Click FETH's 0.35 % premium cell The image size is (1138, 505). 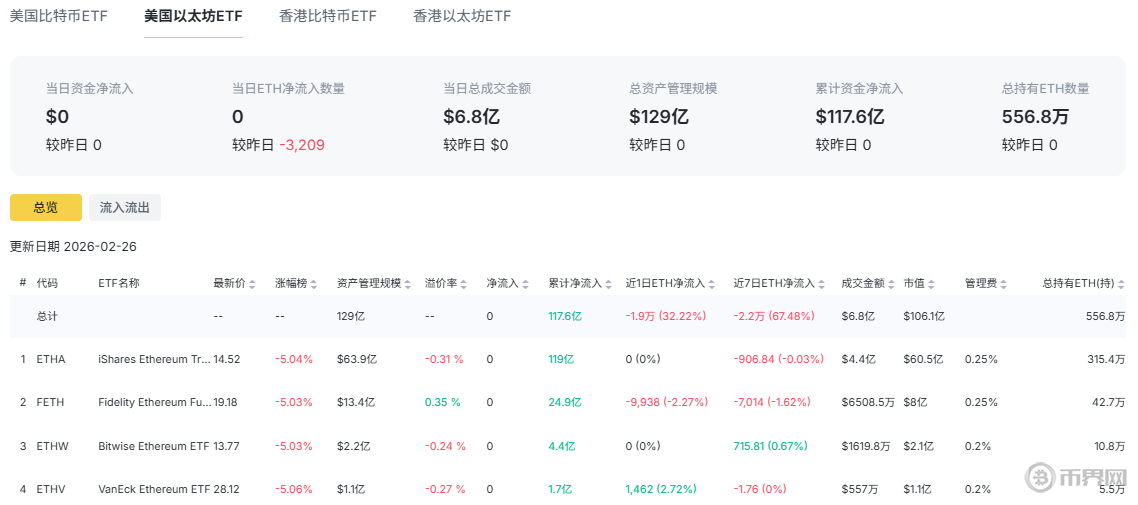click(x=443, y=403)
